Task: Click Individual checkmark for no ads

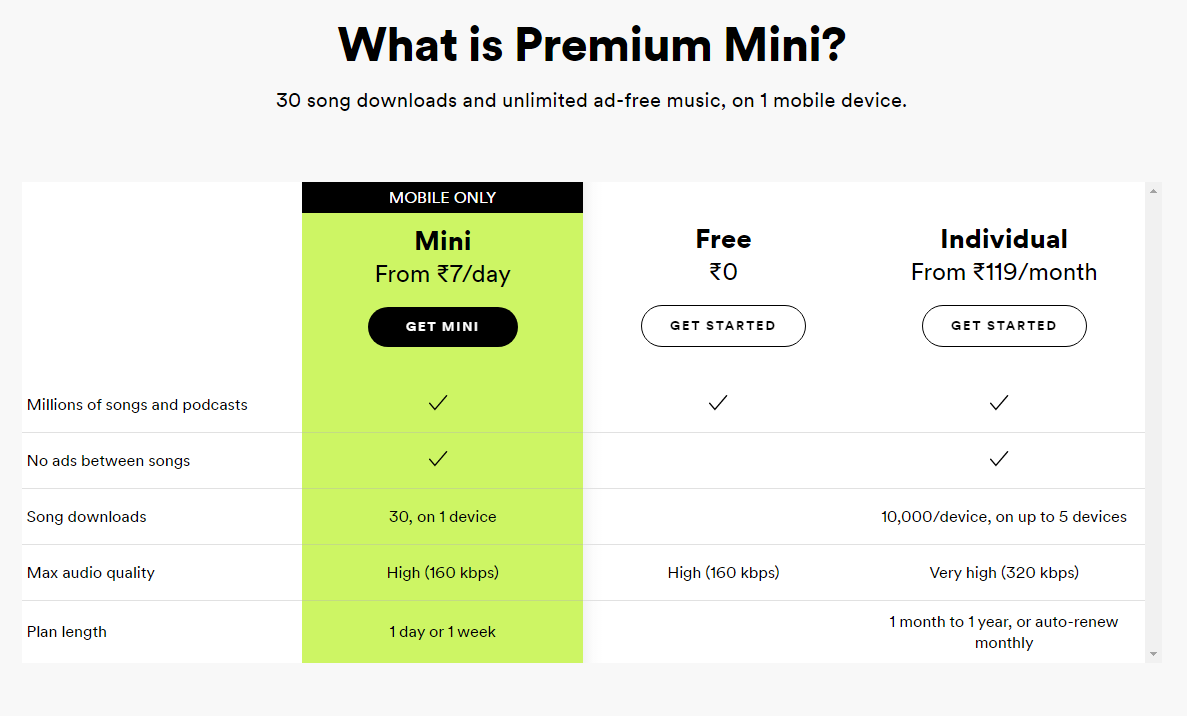Action: click(999, 459)
